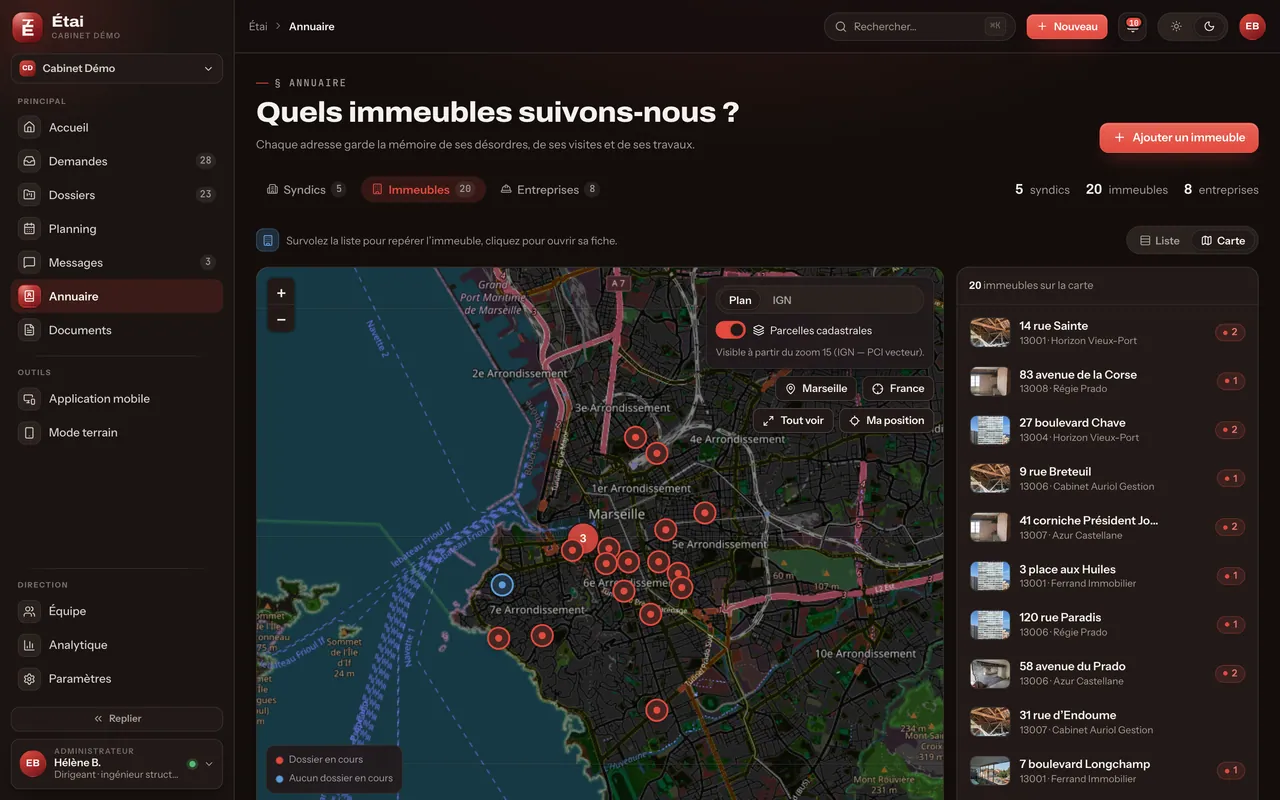
Task: Click the 8 entreprises counter
Action: coord(1221,189)
